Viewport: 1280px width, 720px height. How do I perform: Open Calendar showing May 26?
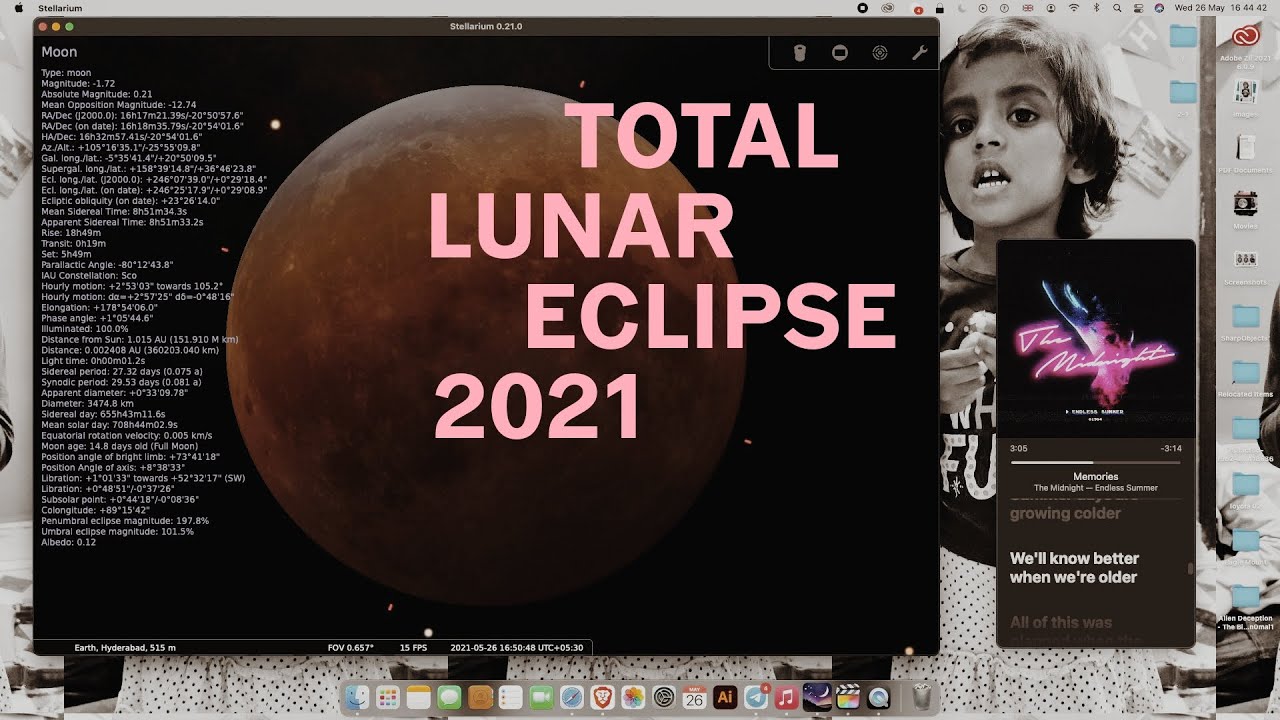pyautogui.click(x=694, y=697)
